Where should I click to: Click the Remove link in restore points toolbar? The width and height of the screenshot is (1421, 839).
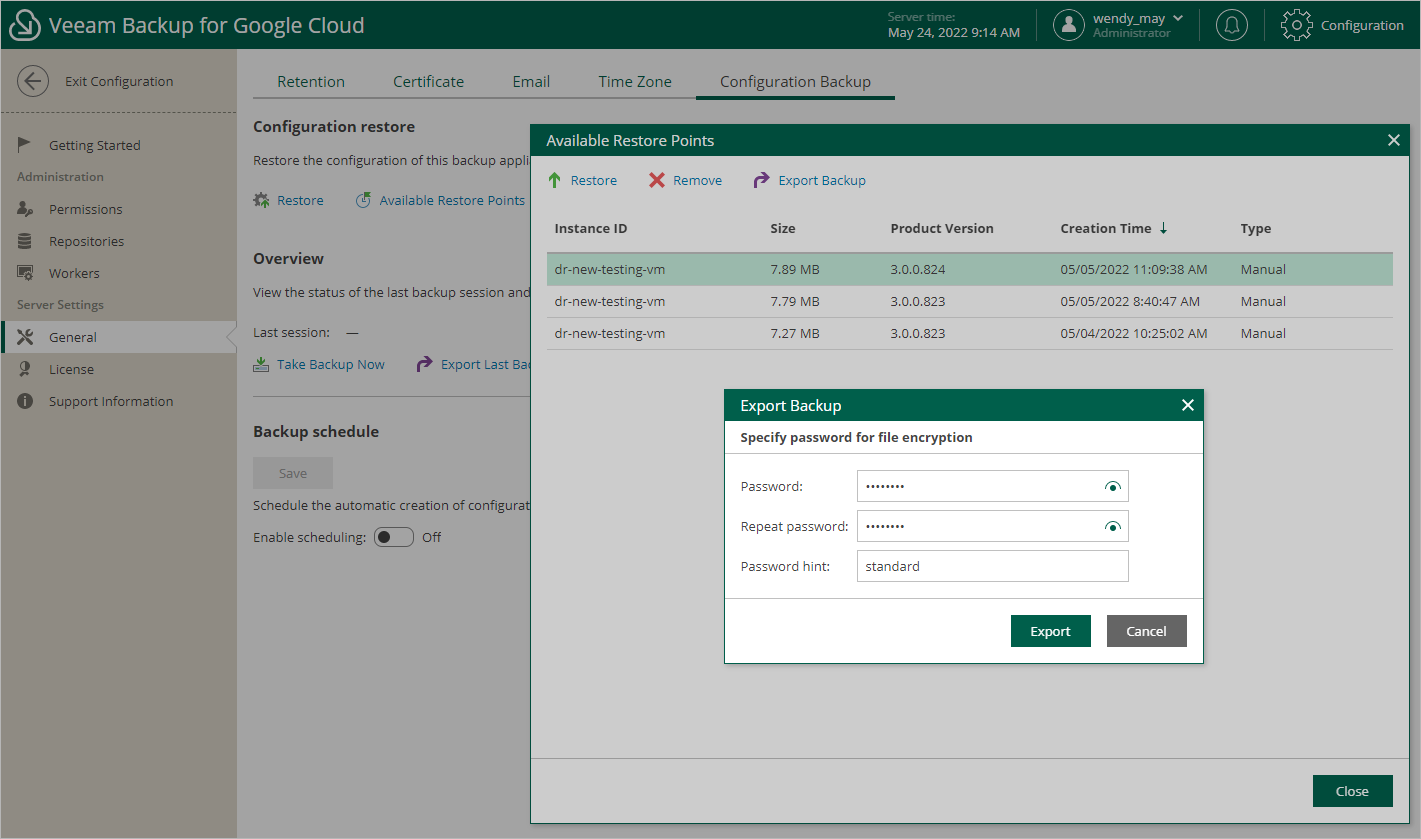697,180
